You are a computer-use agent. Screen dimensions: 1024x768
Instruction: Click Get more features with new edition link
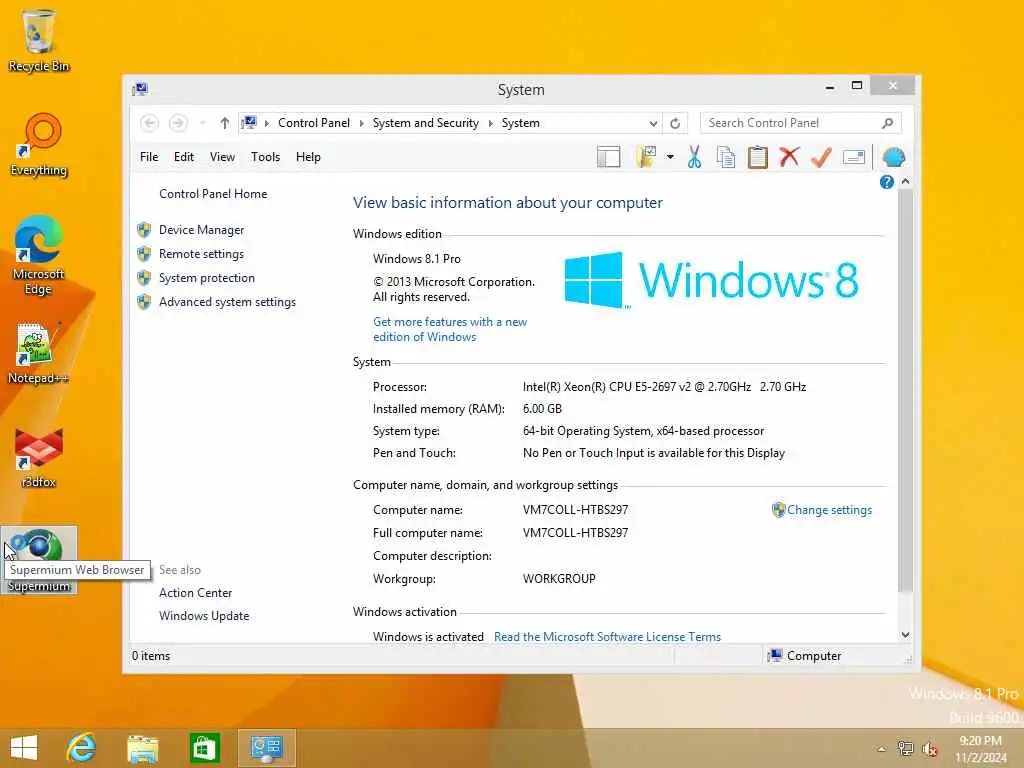click(x=450, y=329)
